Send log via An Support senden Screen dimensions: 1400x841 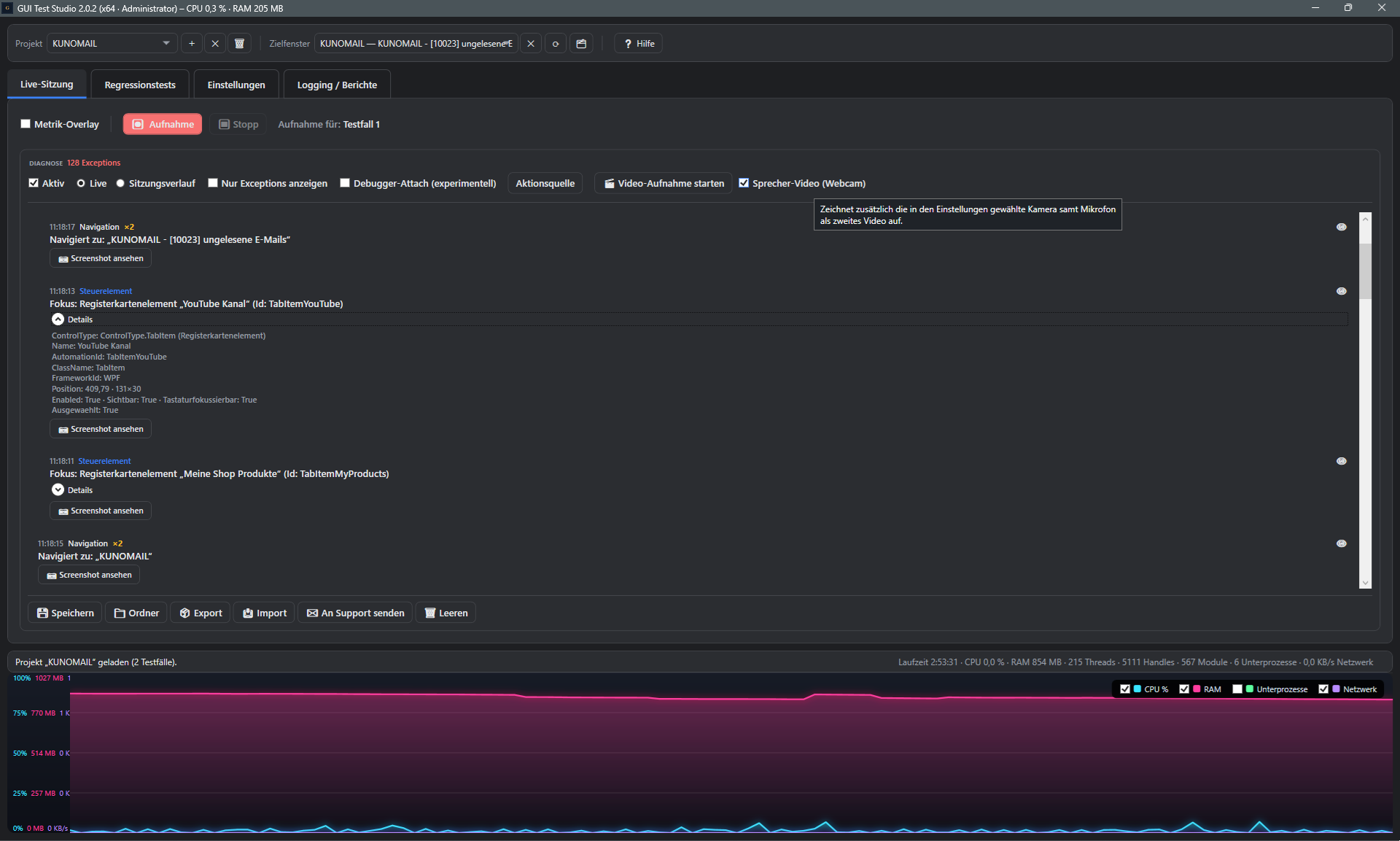(356, 613)
